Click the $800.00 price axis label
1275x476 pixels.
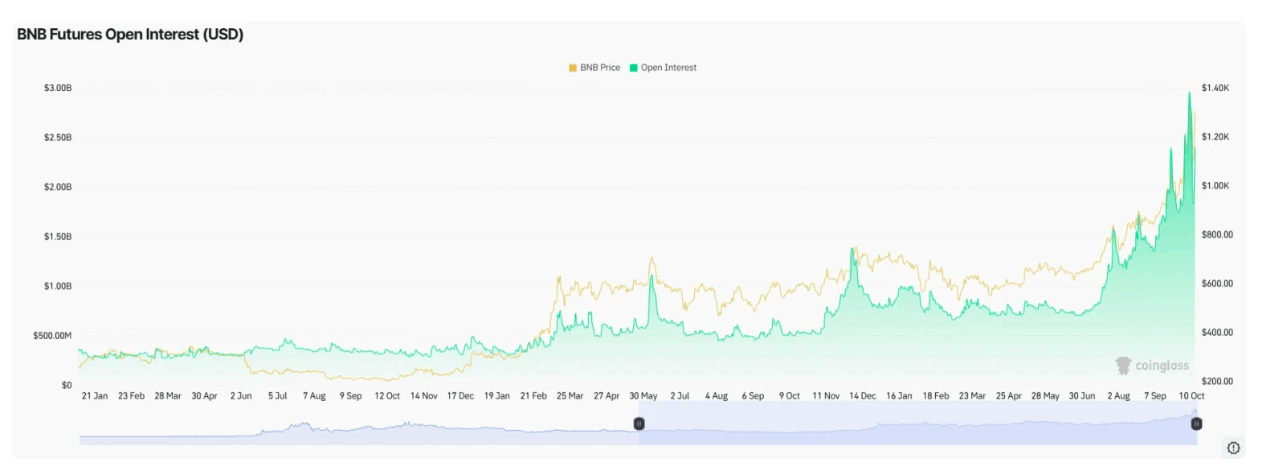point(1218,235)
